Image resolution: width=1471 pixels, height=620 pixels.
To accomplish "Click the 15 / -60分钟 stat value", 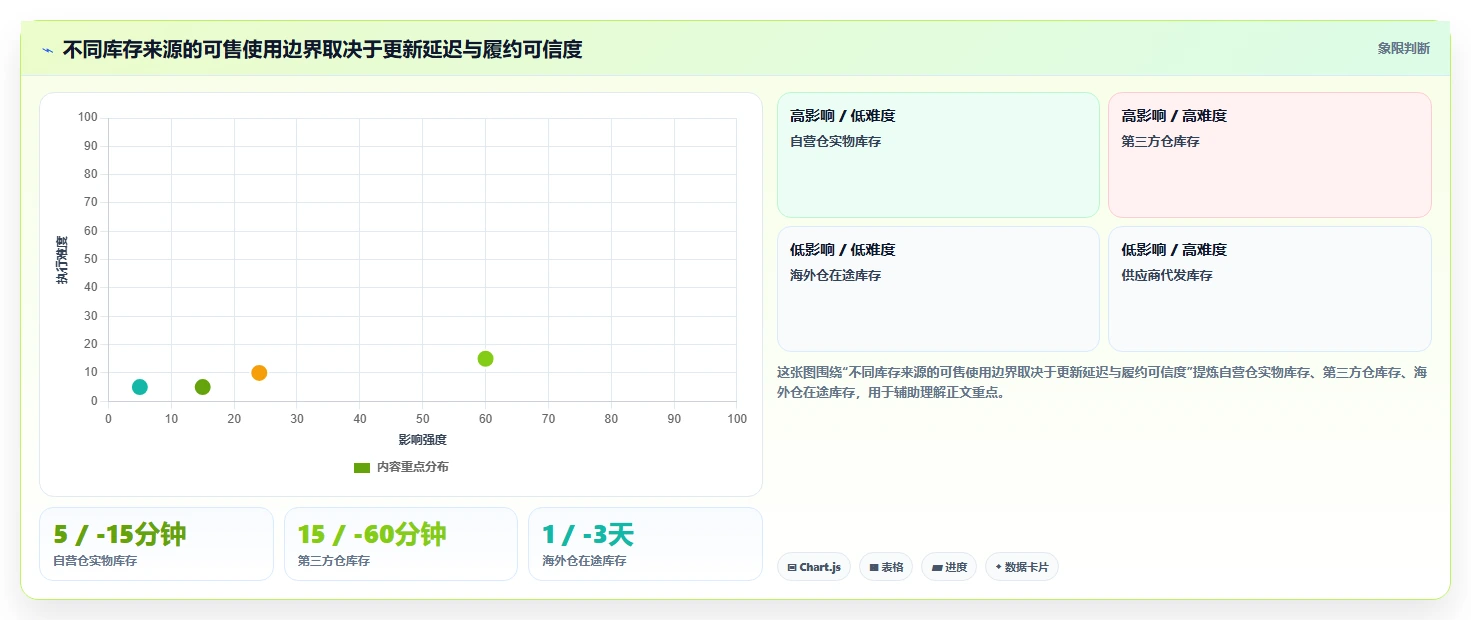I will [372, 535].
